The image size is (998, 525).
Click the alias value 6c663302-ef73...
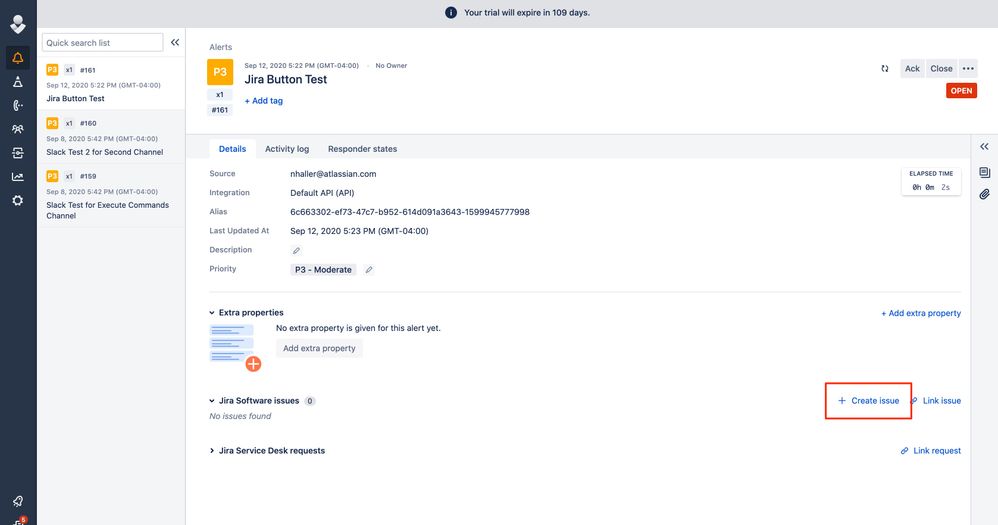pos(410,212)
